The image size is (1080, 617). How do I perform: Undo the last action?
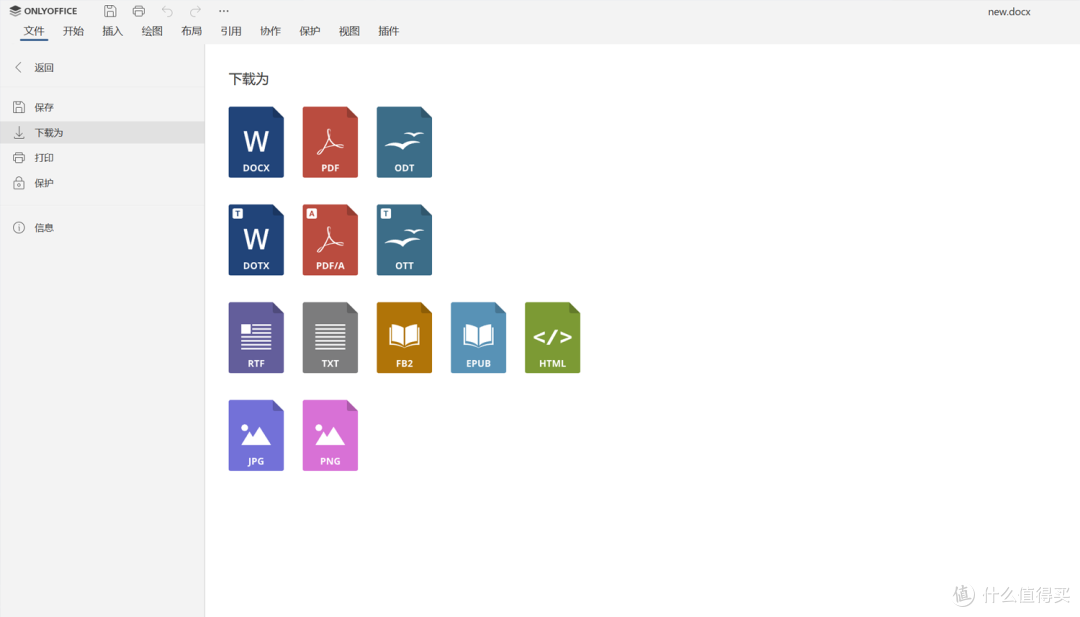(x=167, y=11)
